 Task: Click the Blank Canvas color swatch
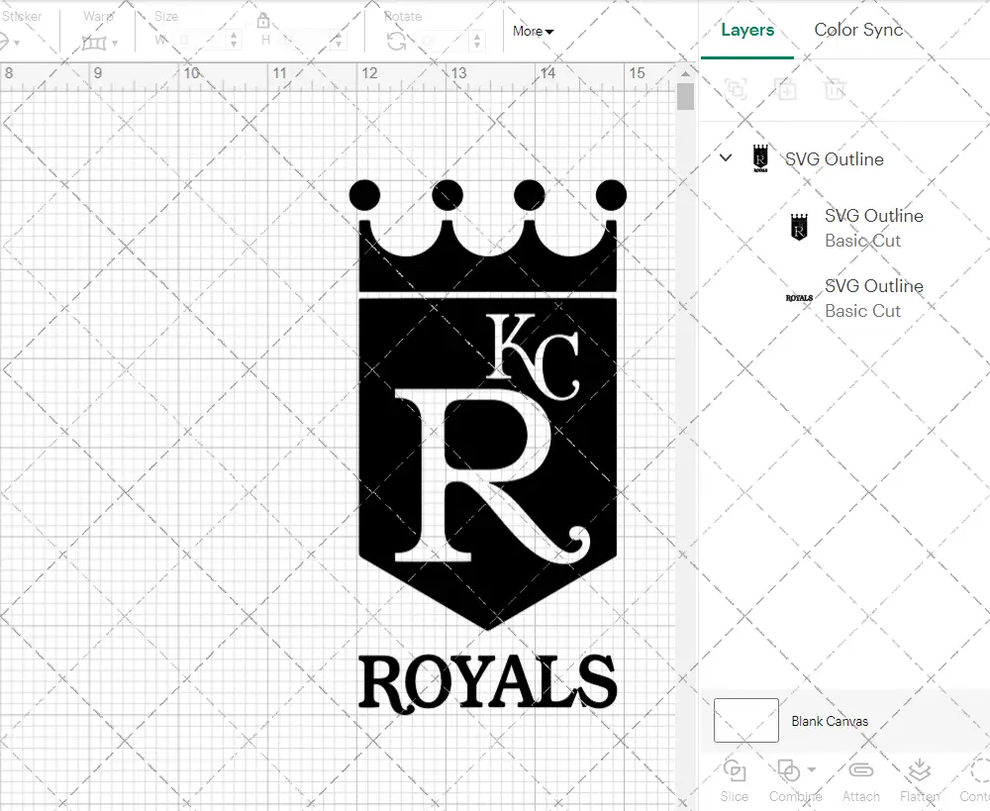745,721
